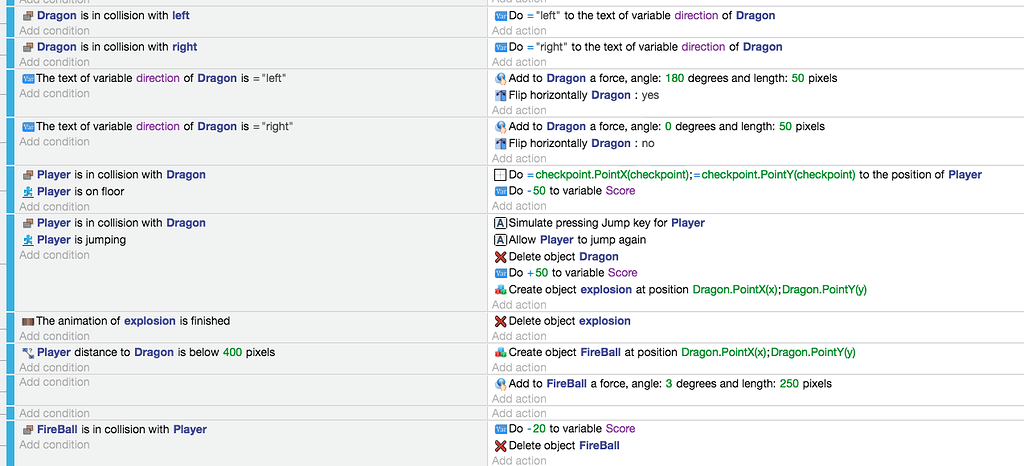
Task: Click create icon beside 'Create object explosion'
Action: (x=501, y=289)
